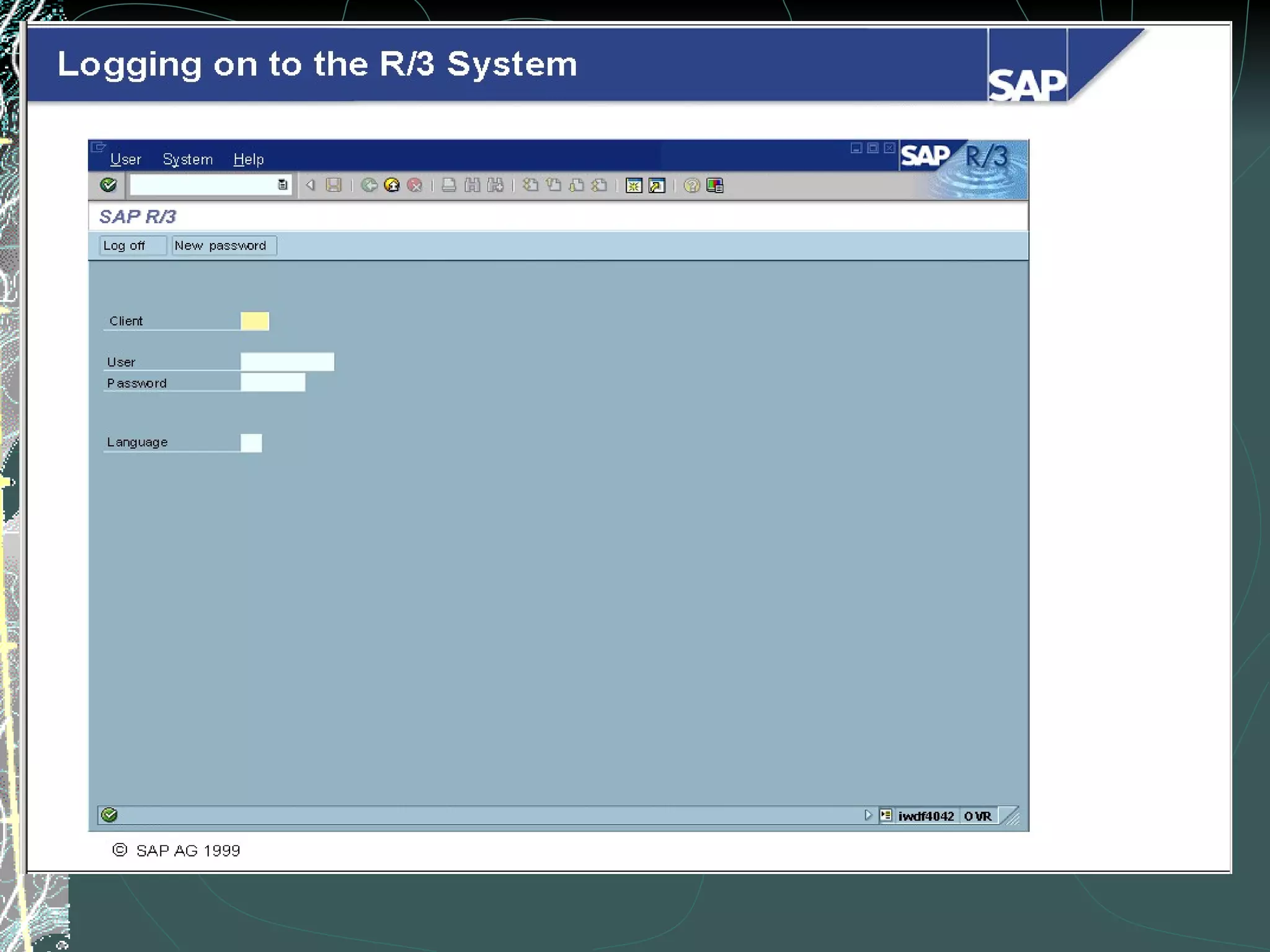Open command field history dropdown
Screen dimensions: 1270x952
coord(283,185)
